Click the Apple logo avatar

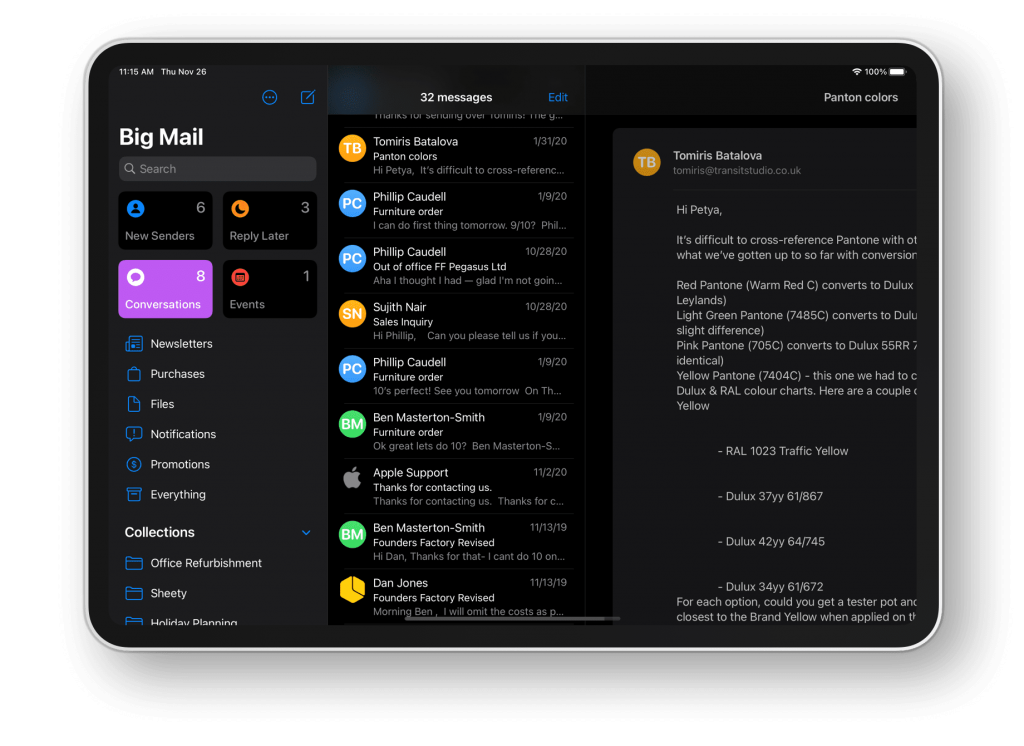coord(352,479)
